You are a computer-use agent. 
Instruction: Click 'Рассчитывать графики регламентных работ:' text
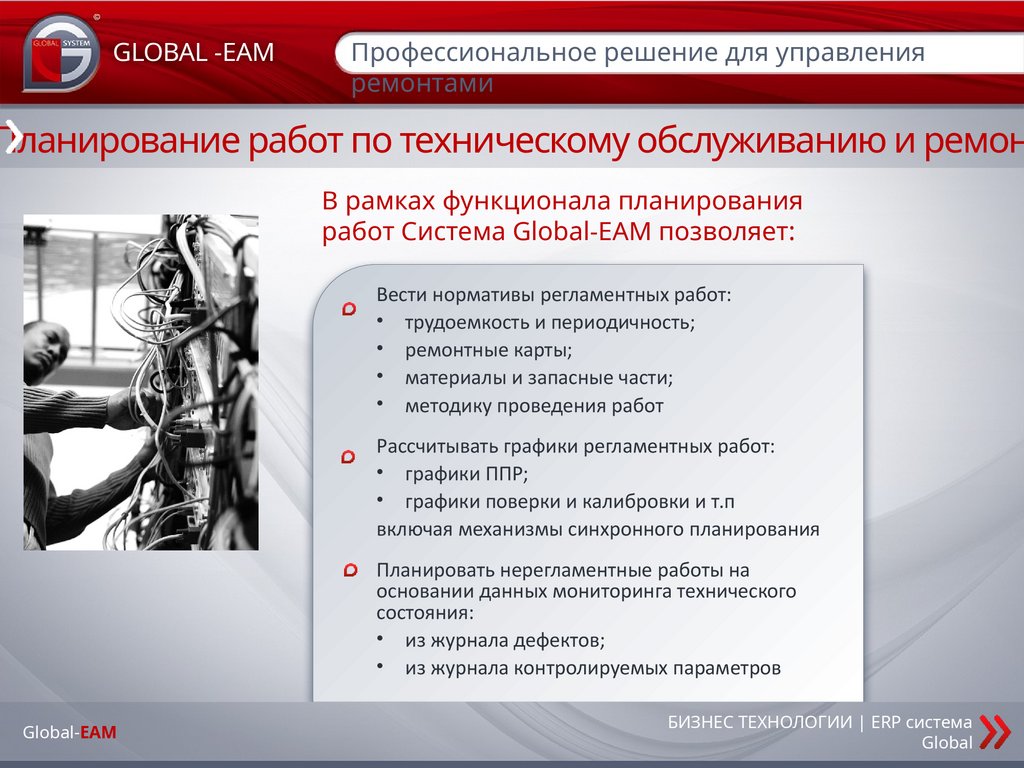pos(575,447)
